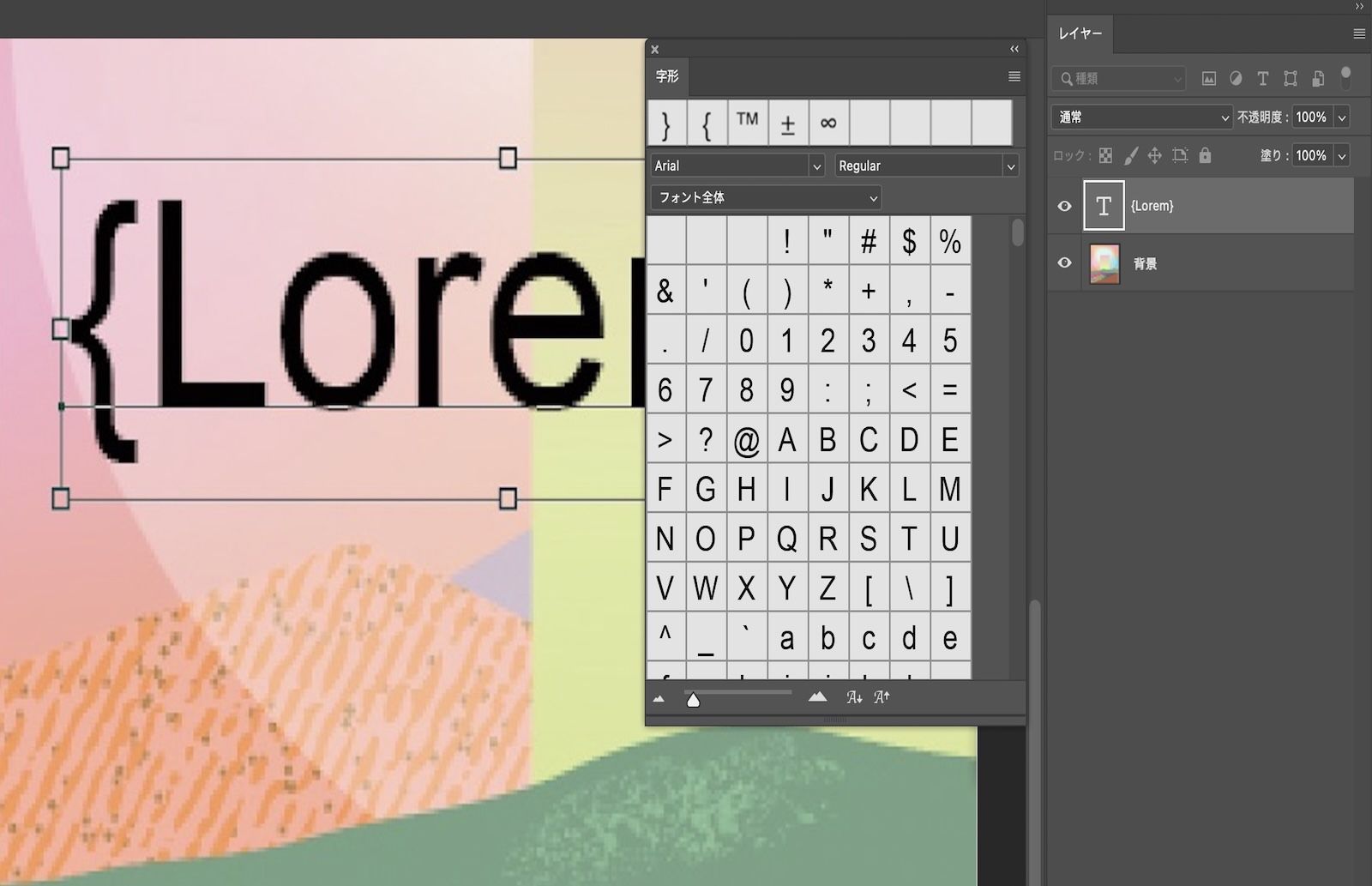Lock all attributes of the {Lorem} layer

1206,155
